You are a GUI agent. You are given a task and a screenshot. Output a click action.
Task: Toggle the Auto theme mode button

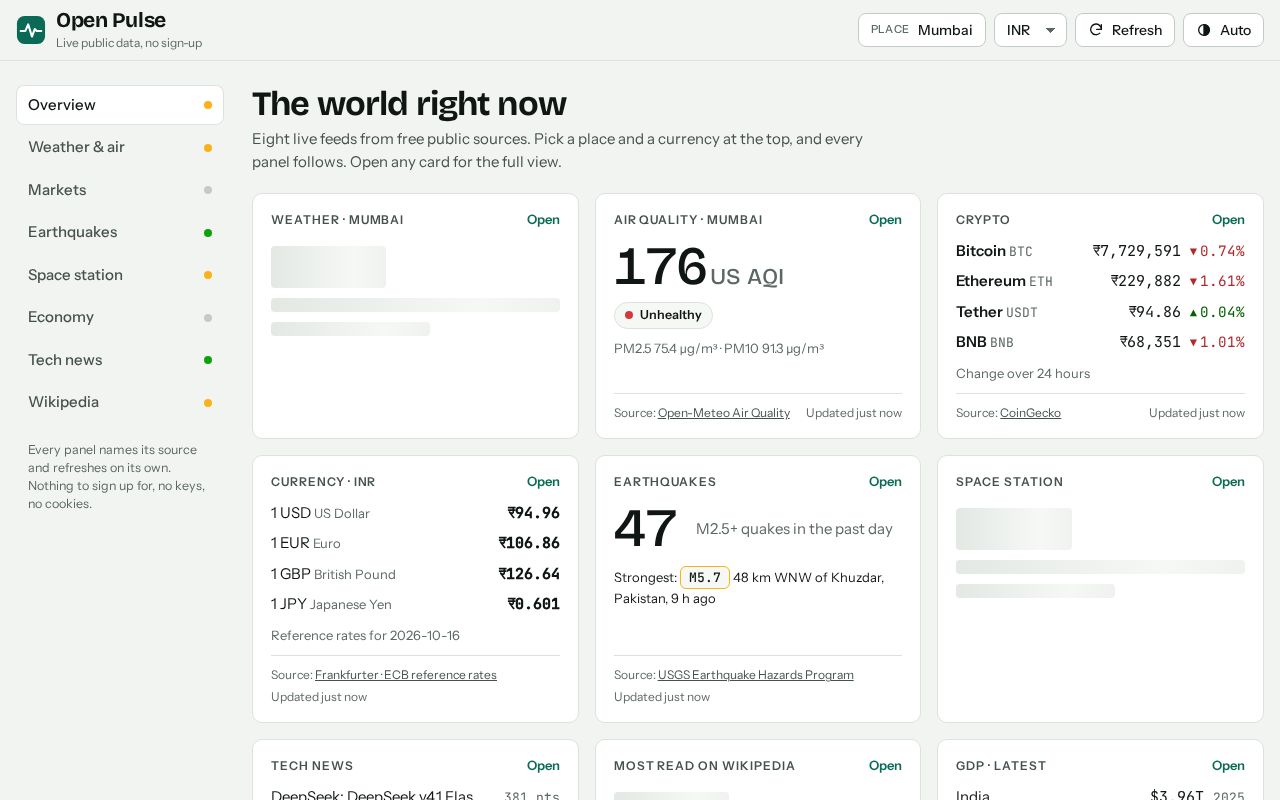click(x=1223, y=30)
